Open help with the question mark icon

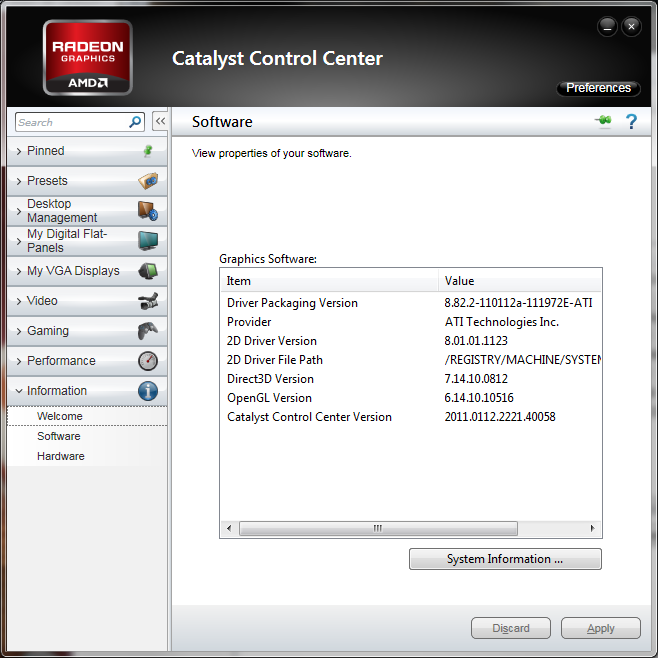click(631, 122)
